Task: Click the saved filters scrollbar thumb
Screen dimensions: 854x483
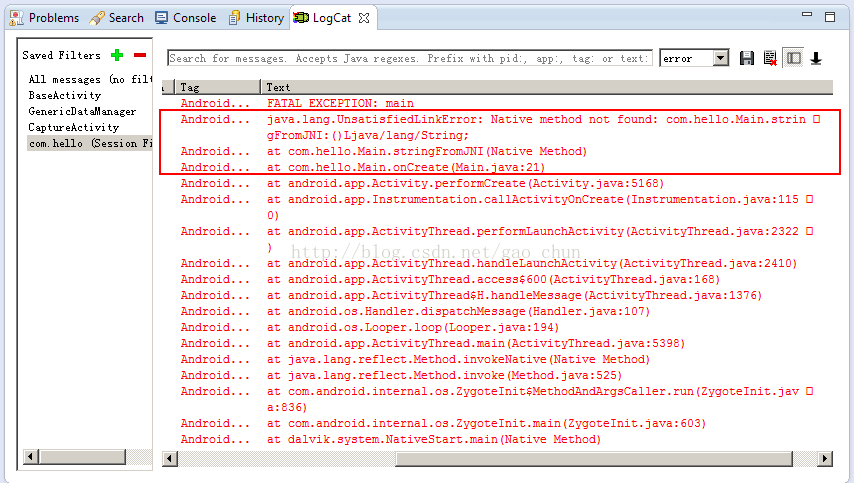Action: pos(82,456)
